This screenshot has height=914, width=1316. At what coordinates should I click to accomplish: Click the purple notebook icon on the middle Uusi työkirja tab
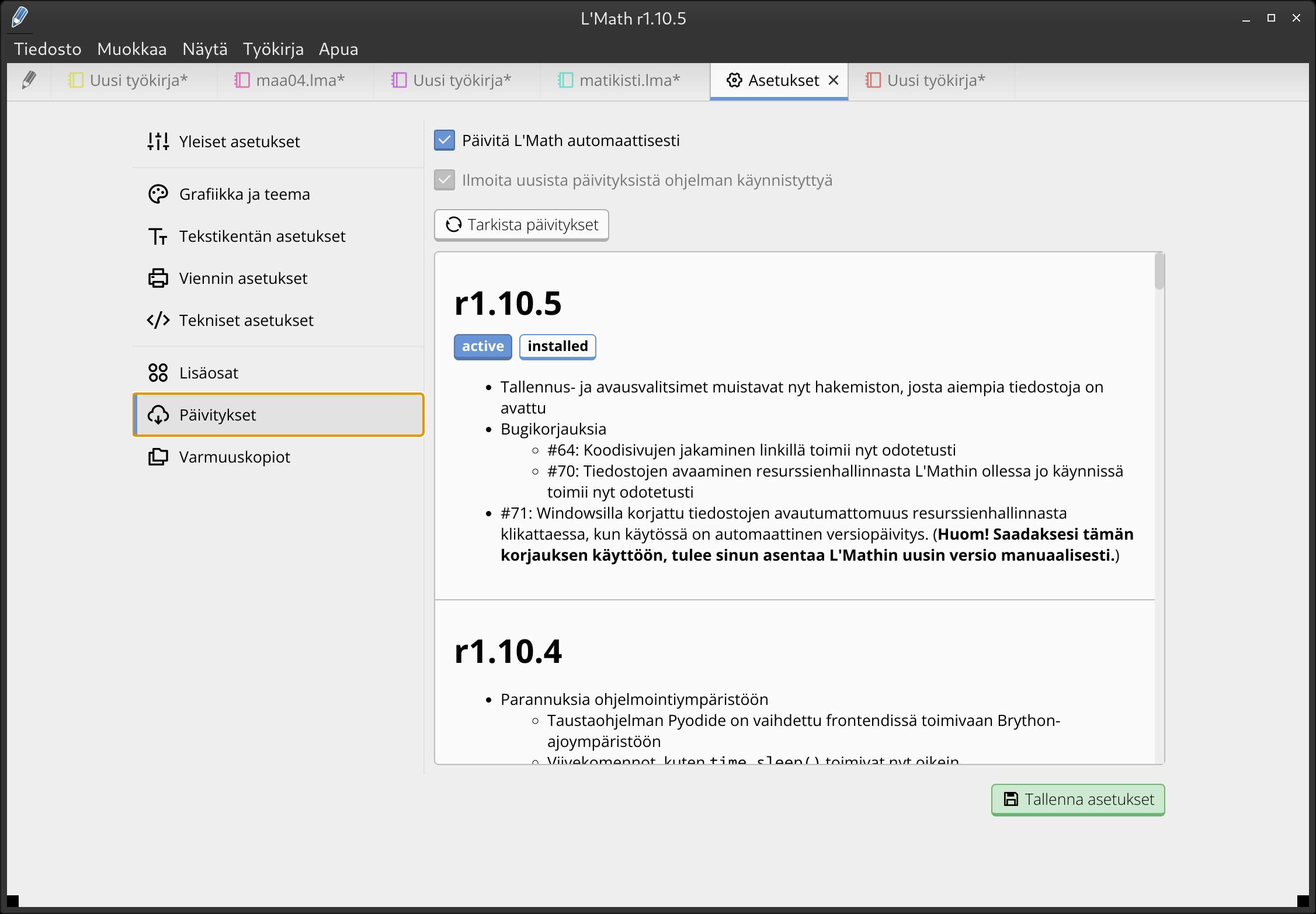coord(399,80)
